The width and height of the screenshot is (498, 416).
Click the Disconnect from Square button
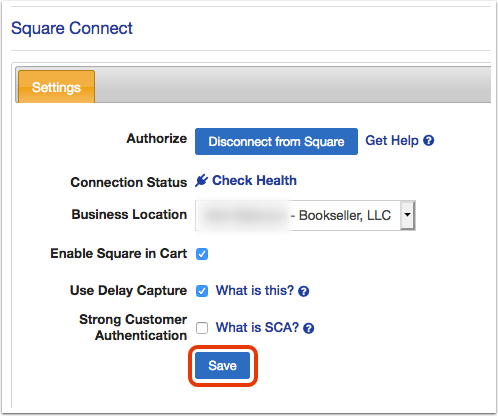pos(276,141)
